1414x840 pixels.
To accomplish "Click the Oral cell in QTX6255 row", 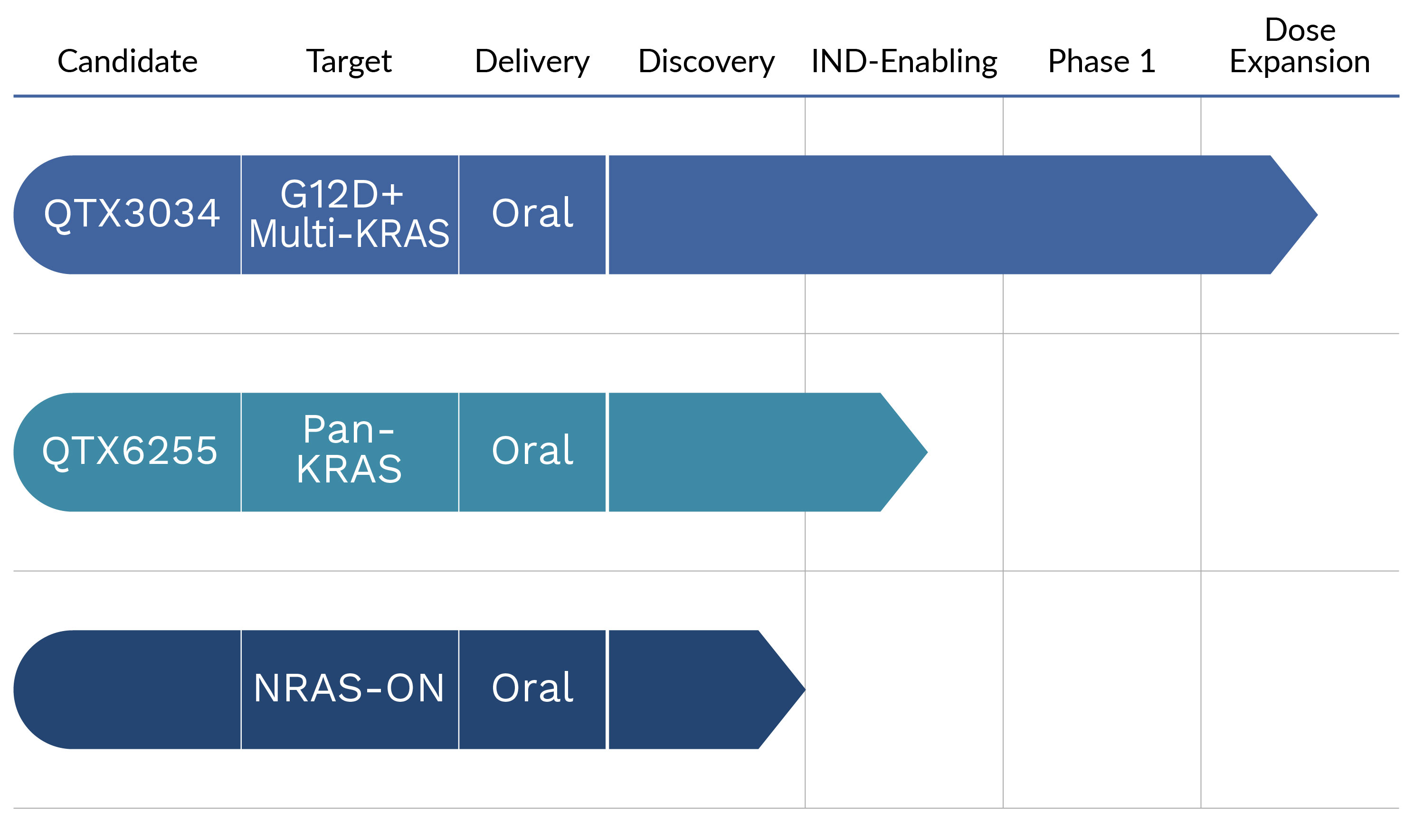I will point(532,452).
